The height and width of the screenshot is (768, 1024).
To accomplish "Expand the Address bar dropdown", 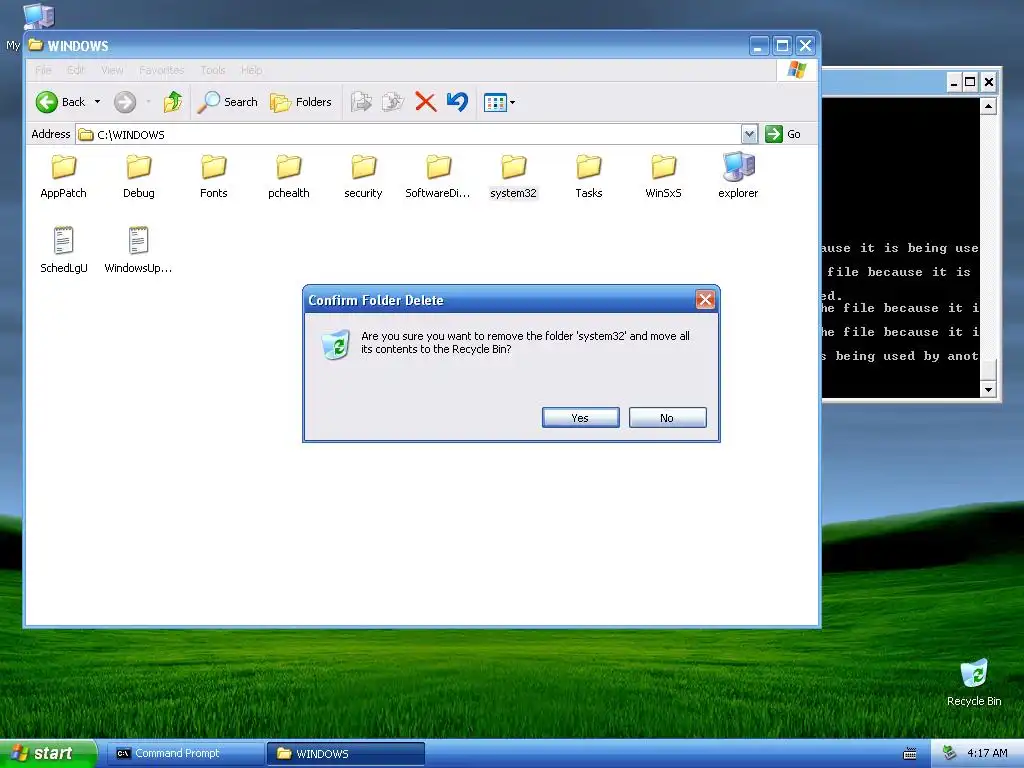I will (x=749, y=134).
